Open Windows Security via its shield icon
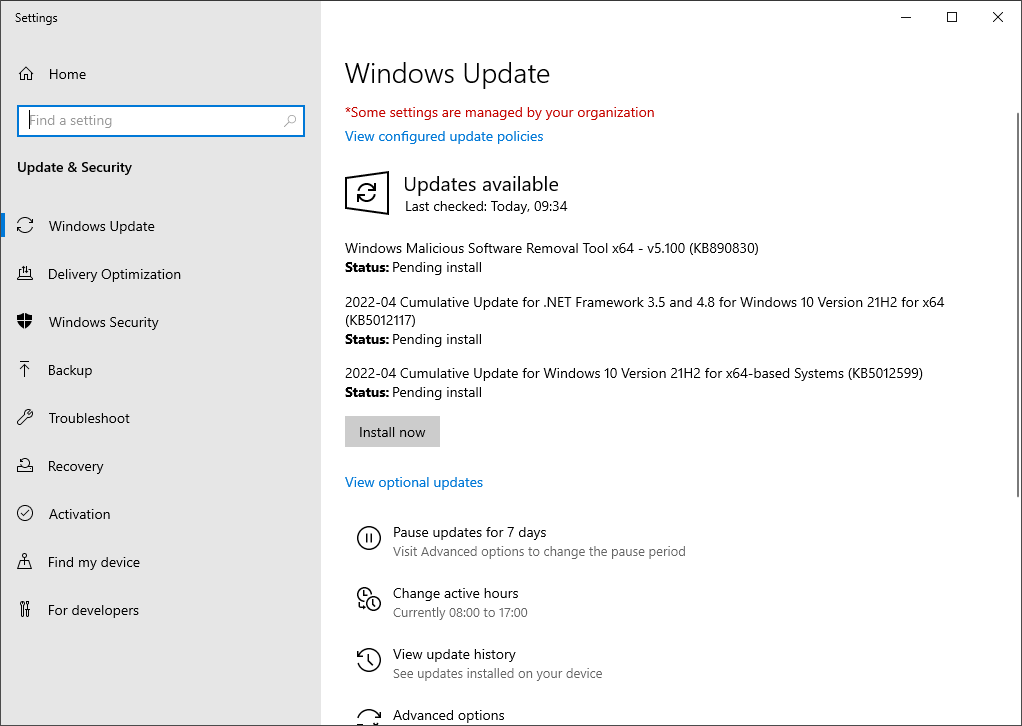 pyautogui.click(x=26, y=321)
